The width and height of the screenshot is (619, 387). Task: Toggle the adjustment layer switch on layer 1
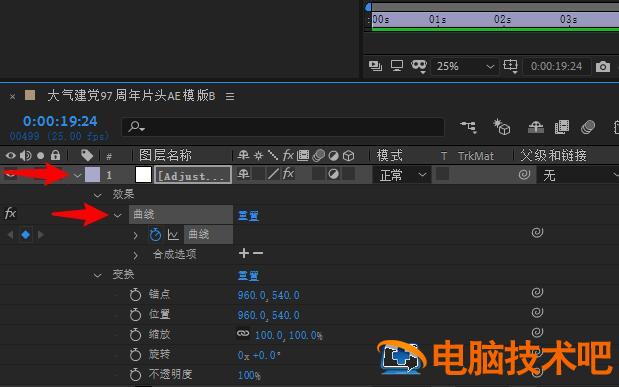[x=334, y=174]
